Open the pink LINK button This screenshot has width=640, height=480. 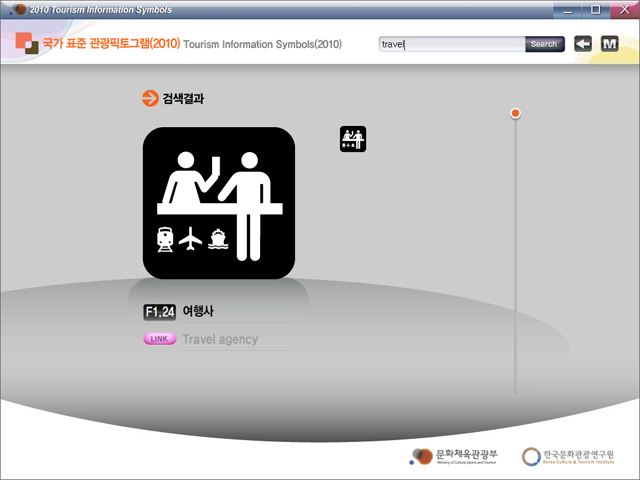pyautogui.click(x=159, y=339)
